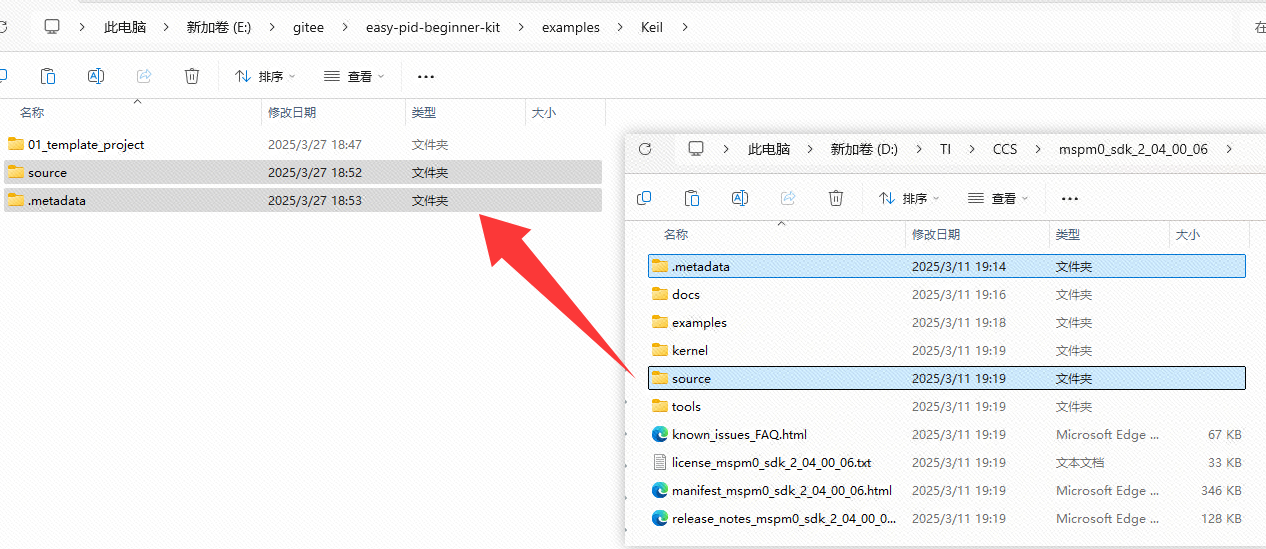Viewport: 1266px width, 549px height.
Task: Select the known_issues_FAQ.html file
Action: [947, 435]
